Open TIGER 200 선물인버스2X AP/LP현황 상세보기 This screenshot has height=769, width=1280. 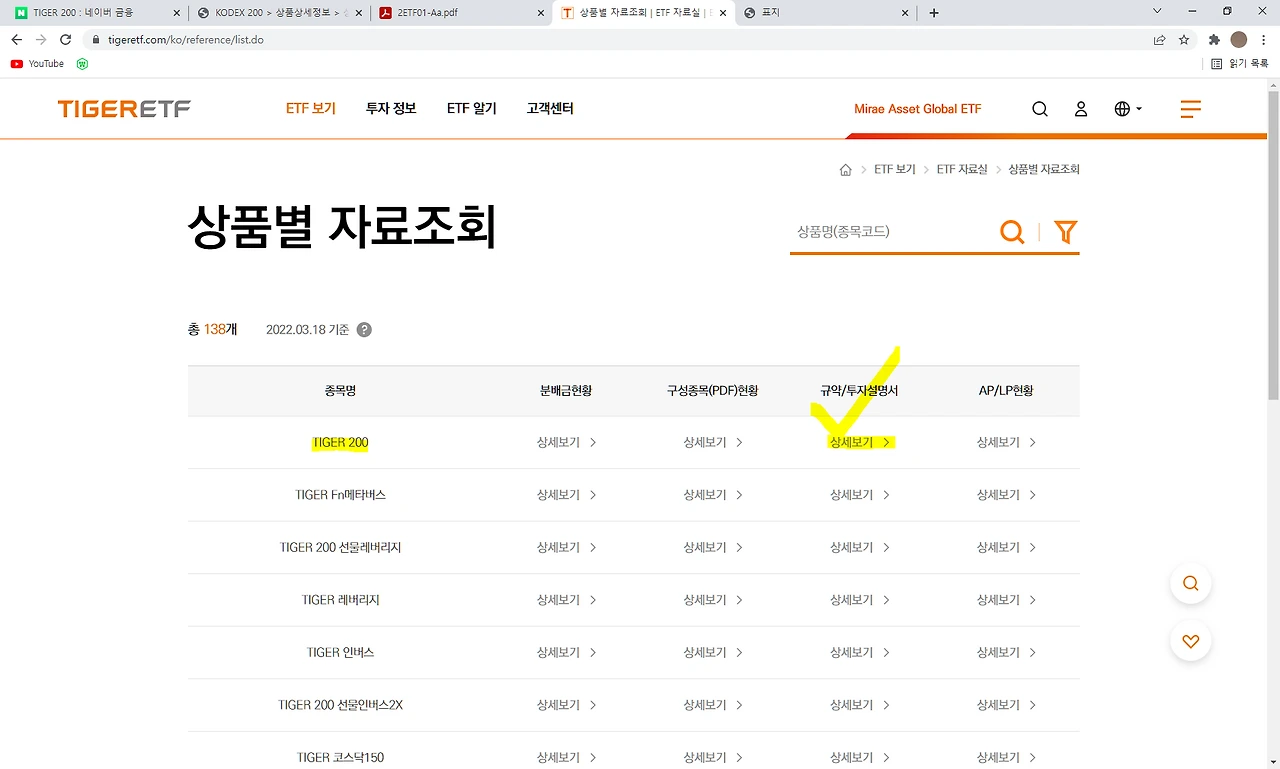tap(1006, 705)
